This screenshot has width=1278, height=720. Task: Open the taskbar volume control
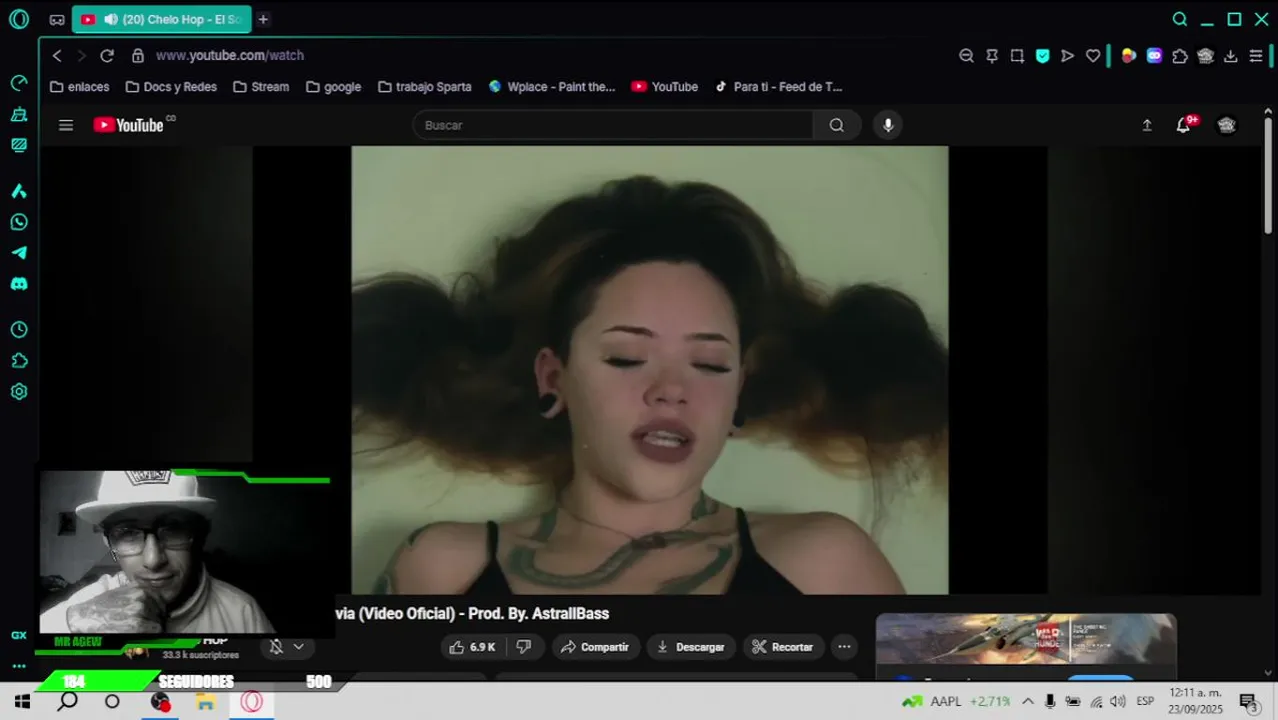pos(1118,702)
